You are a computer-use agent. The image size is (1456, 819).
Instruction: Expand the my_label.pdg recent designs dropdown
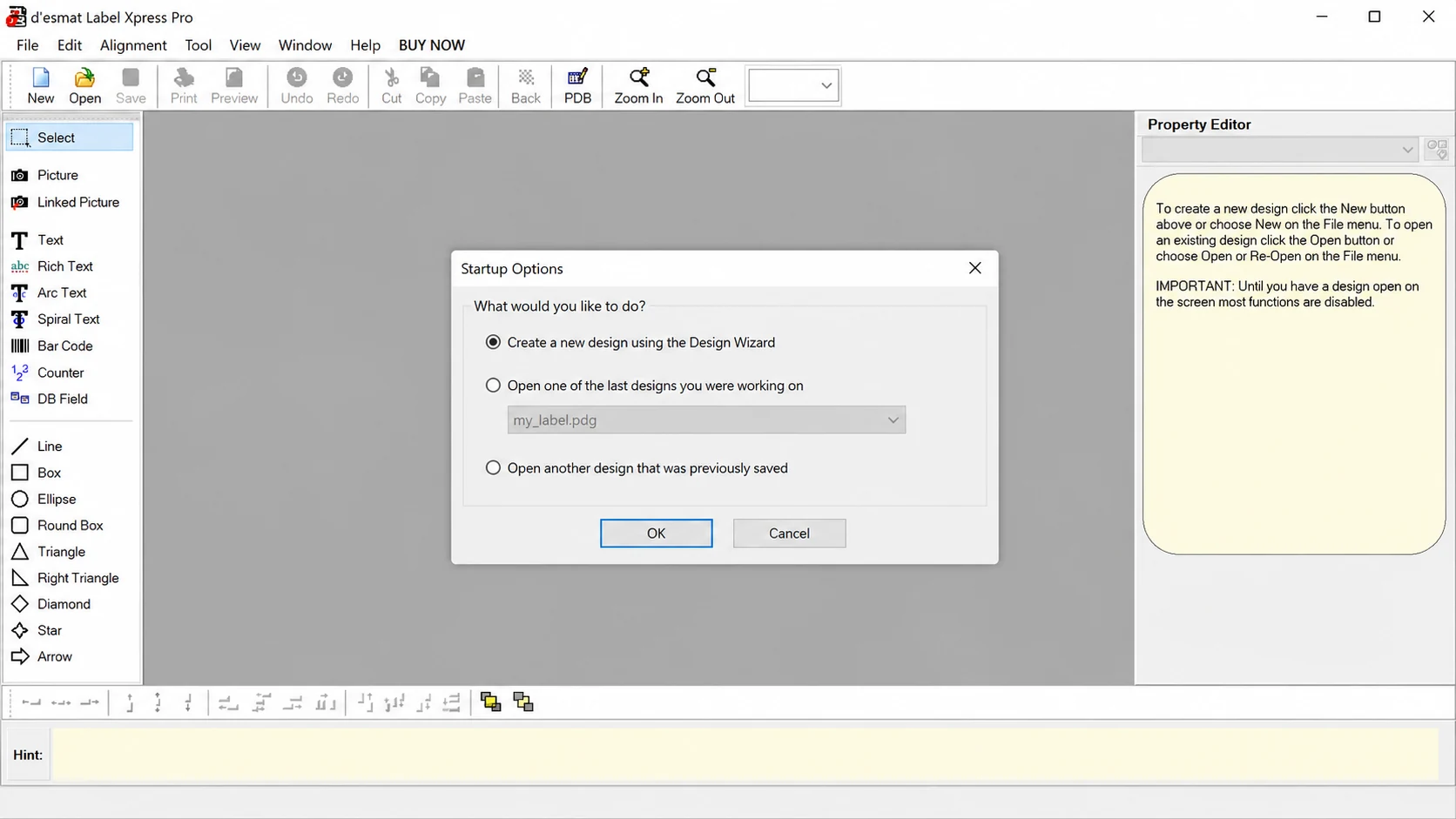(893, 420)
